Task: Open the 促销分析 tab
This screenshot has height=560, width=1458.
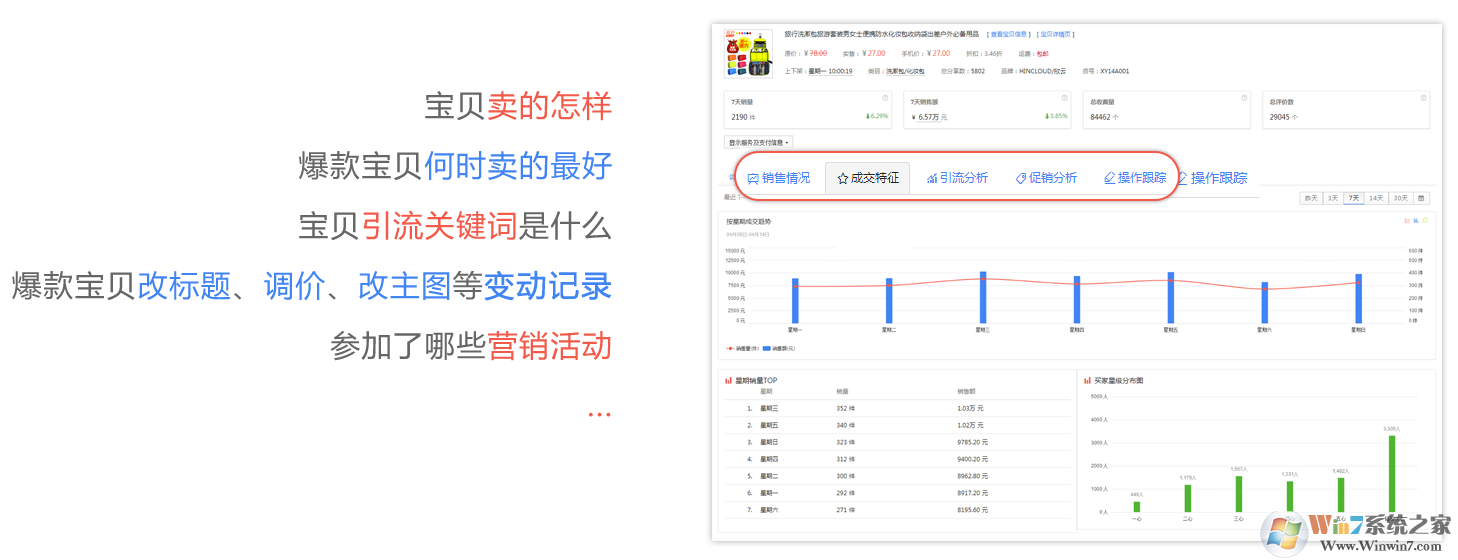Action: click(1046, 178)
